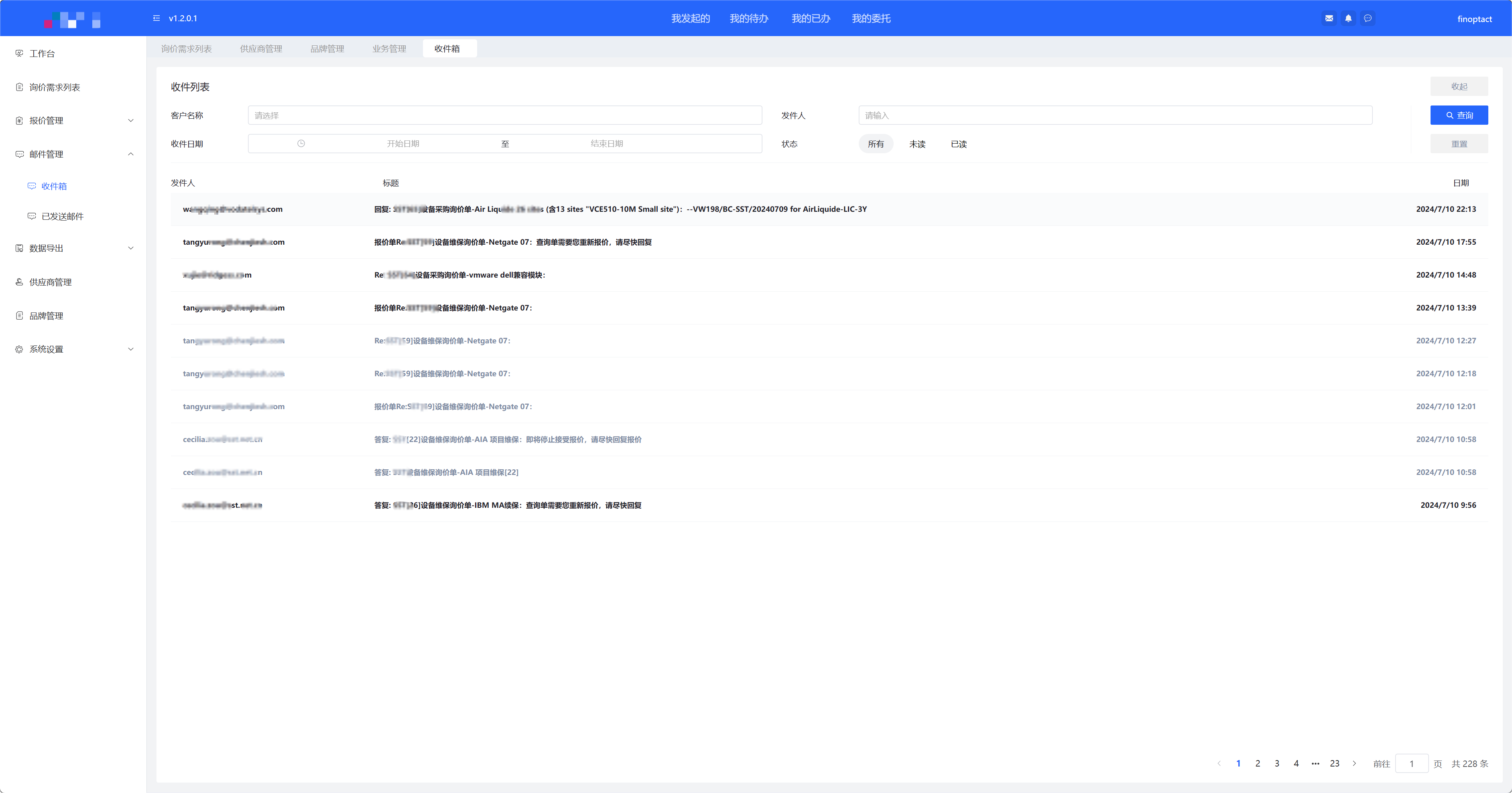1512x793 pixels.
Task: Open the notification bell icon
Action: point(1348,18)
